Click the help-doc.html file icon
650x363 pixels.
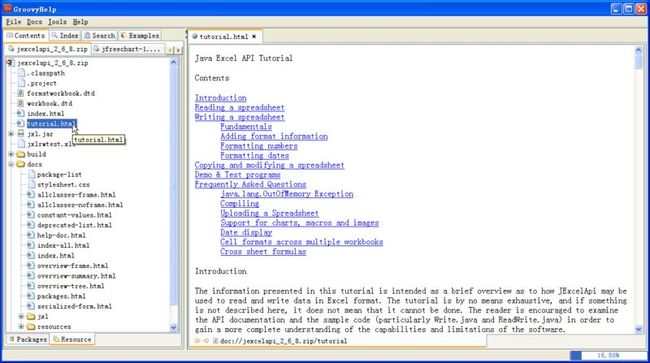point(31,235)
